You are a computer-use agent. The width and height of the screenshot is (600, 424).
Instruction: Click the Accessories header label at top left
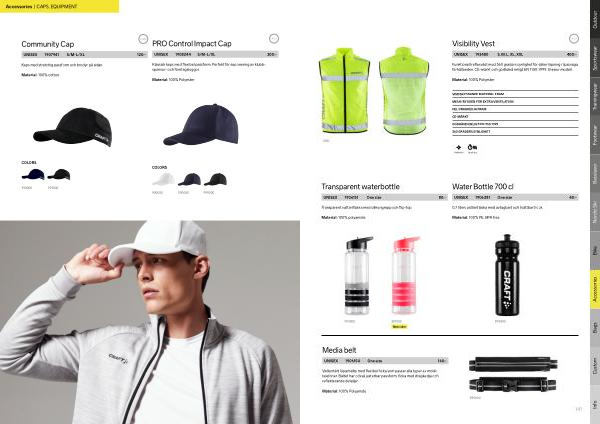coord(19,7)
